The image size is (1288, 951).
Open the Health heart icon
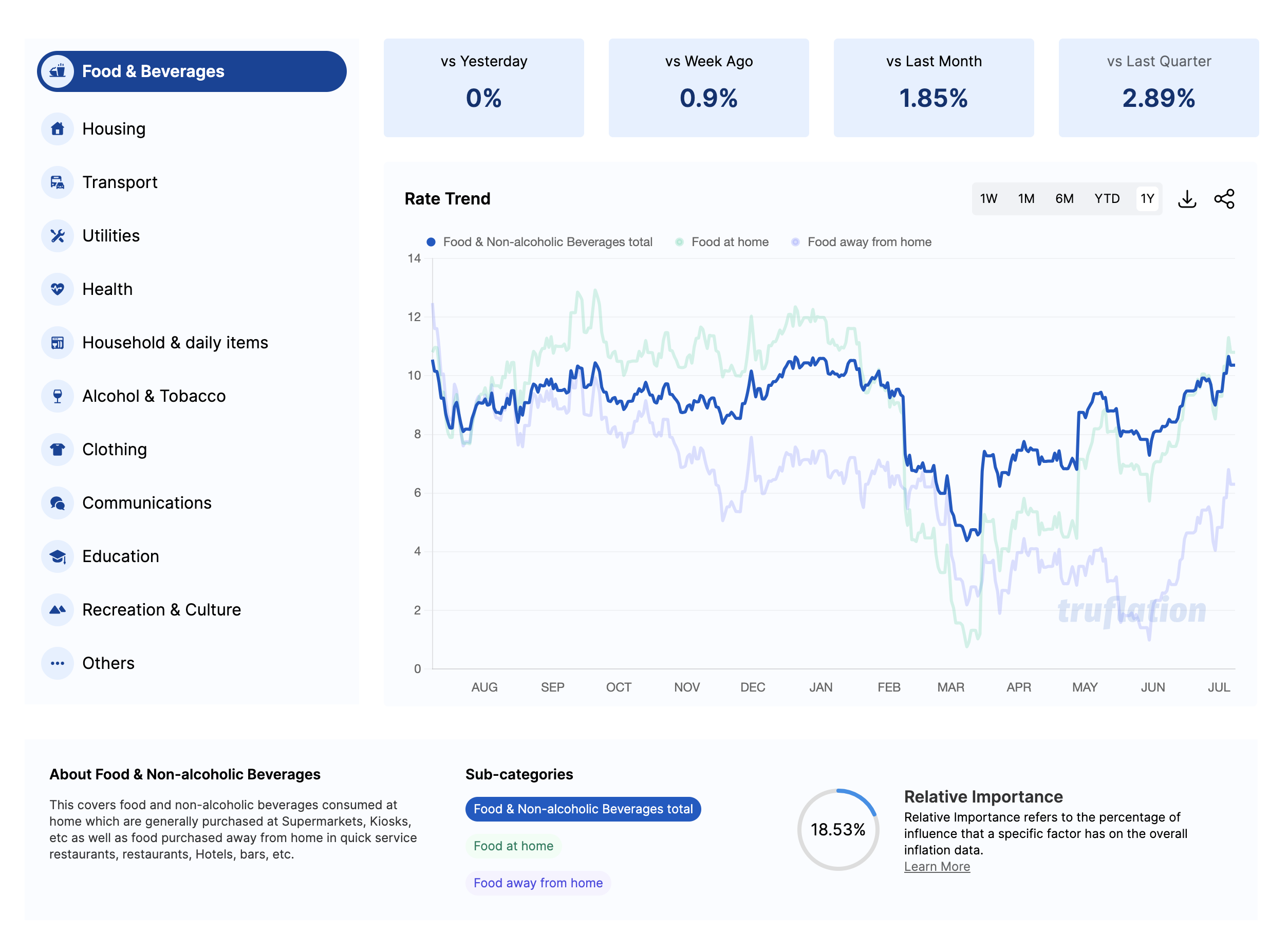pyautogui.click(x=58, y=289)
